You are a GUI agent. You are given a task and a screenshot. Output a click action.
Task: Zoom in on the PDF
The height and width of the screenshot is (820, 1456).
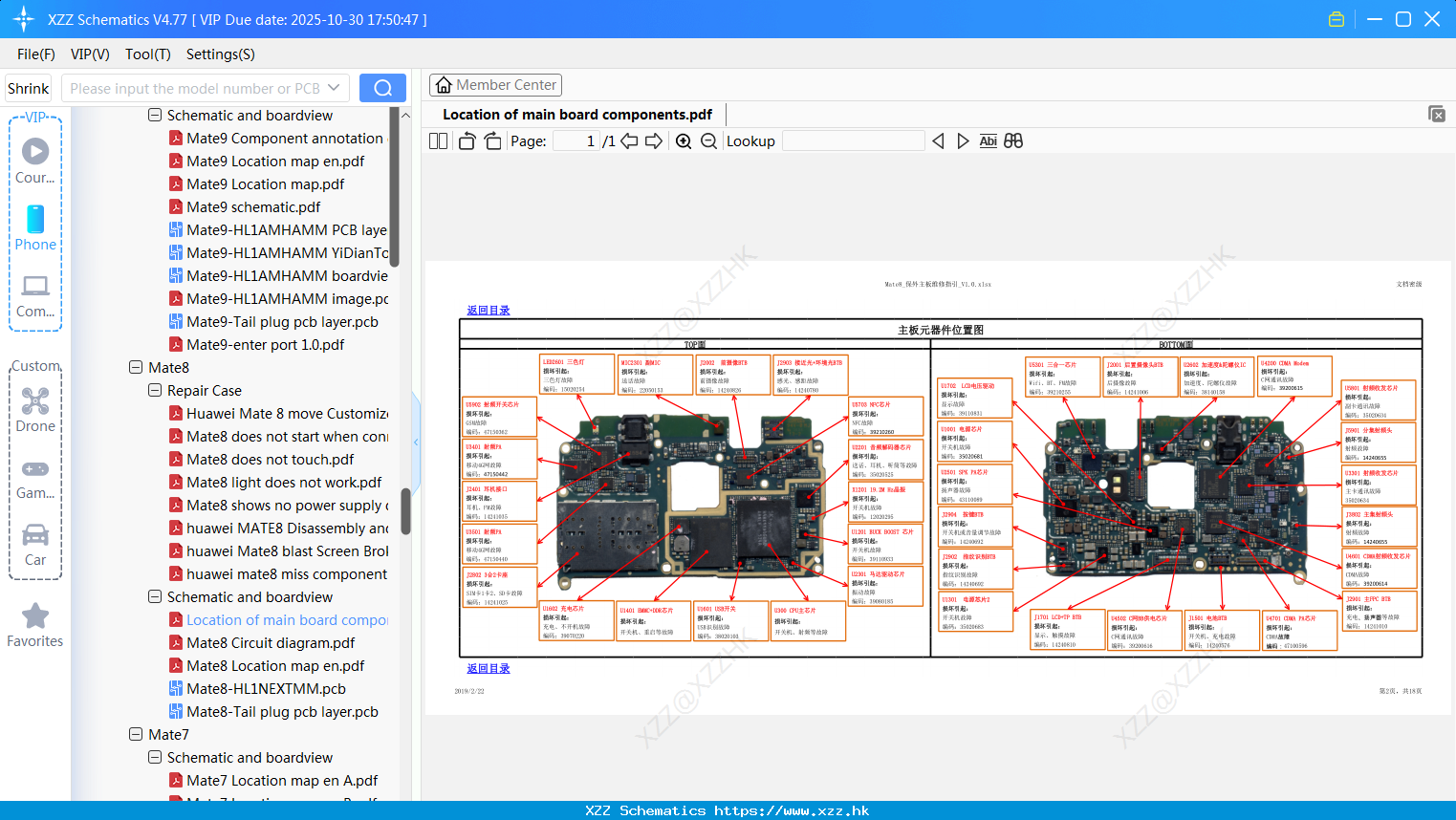point(684,141)
